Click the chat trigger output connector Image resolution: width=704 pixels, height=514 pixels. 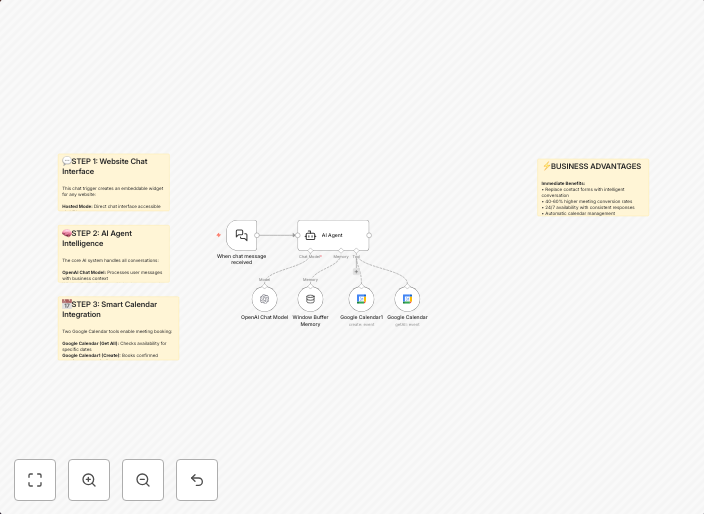pyautogui.click(x=257, y=235)
